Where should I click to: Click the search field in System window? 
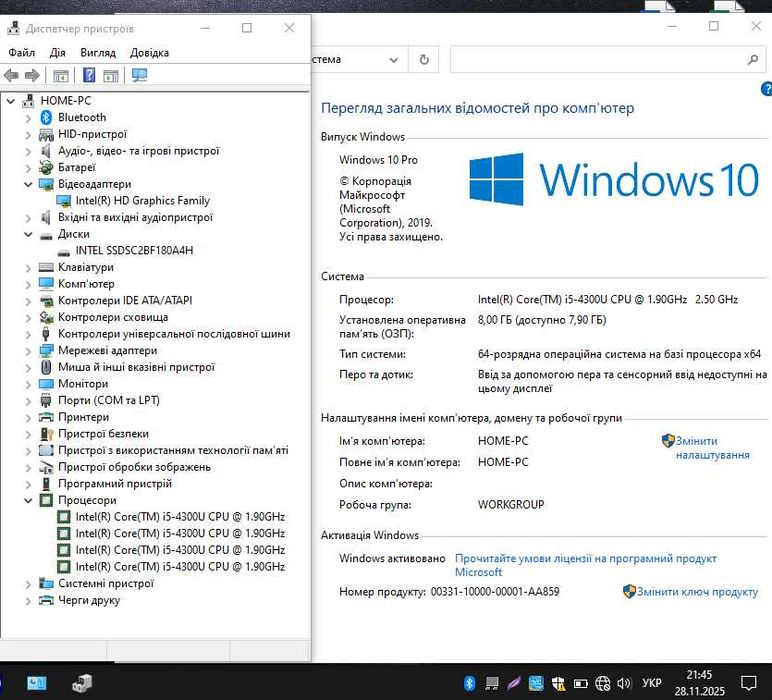tap(597, 60)
